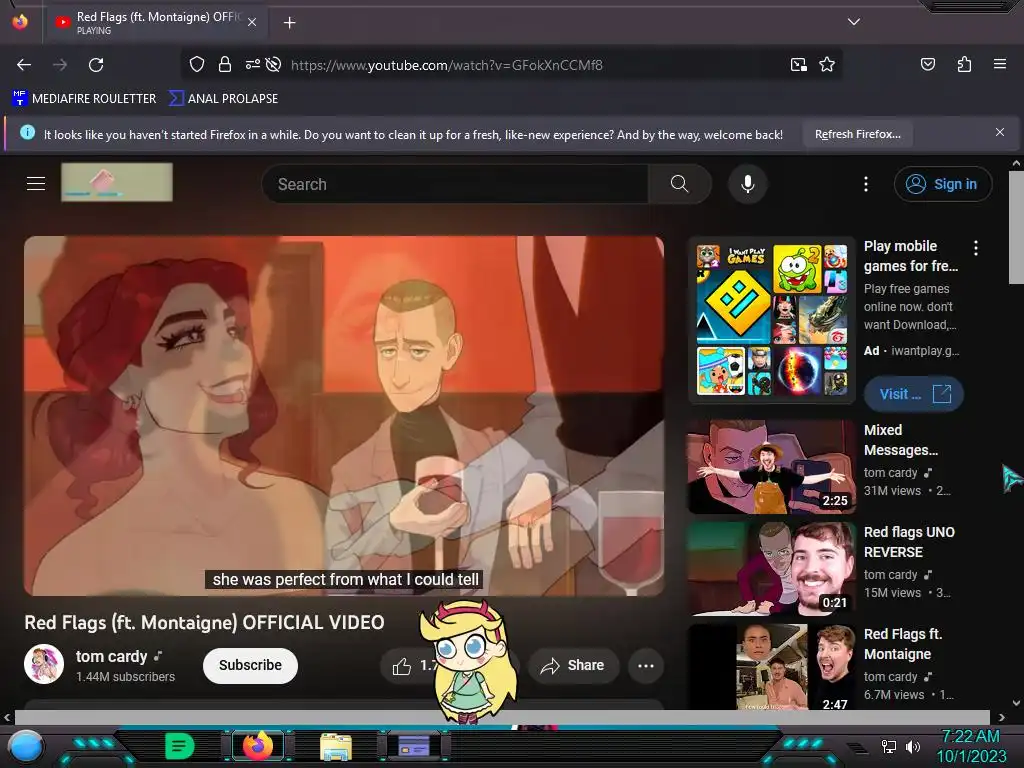Click on the video player
The width and height of the screenshot is (1024, 768).
344,415
